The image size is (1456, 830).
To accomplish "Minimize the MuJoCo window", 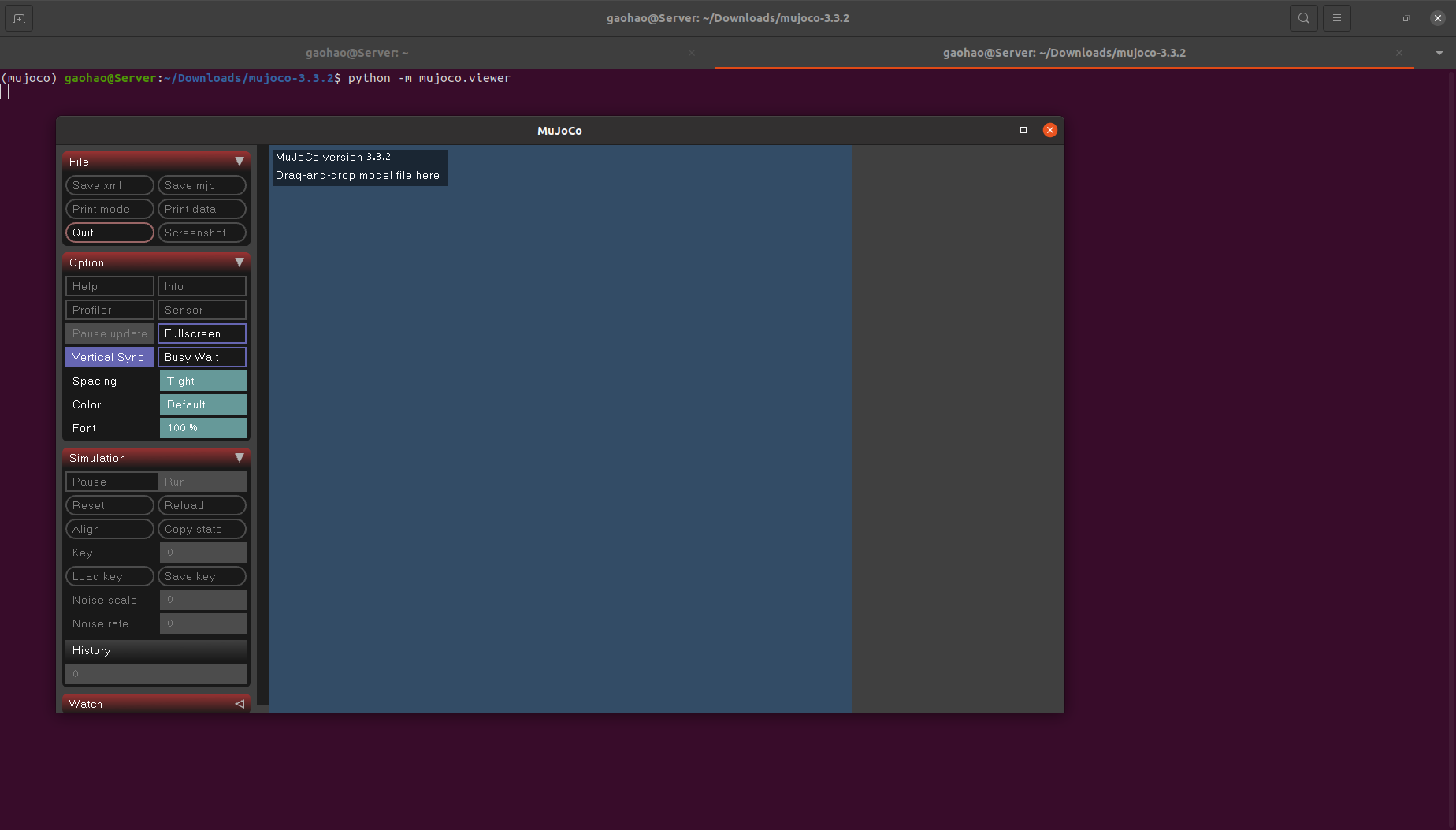I will pos(997,131).
